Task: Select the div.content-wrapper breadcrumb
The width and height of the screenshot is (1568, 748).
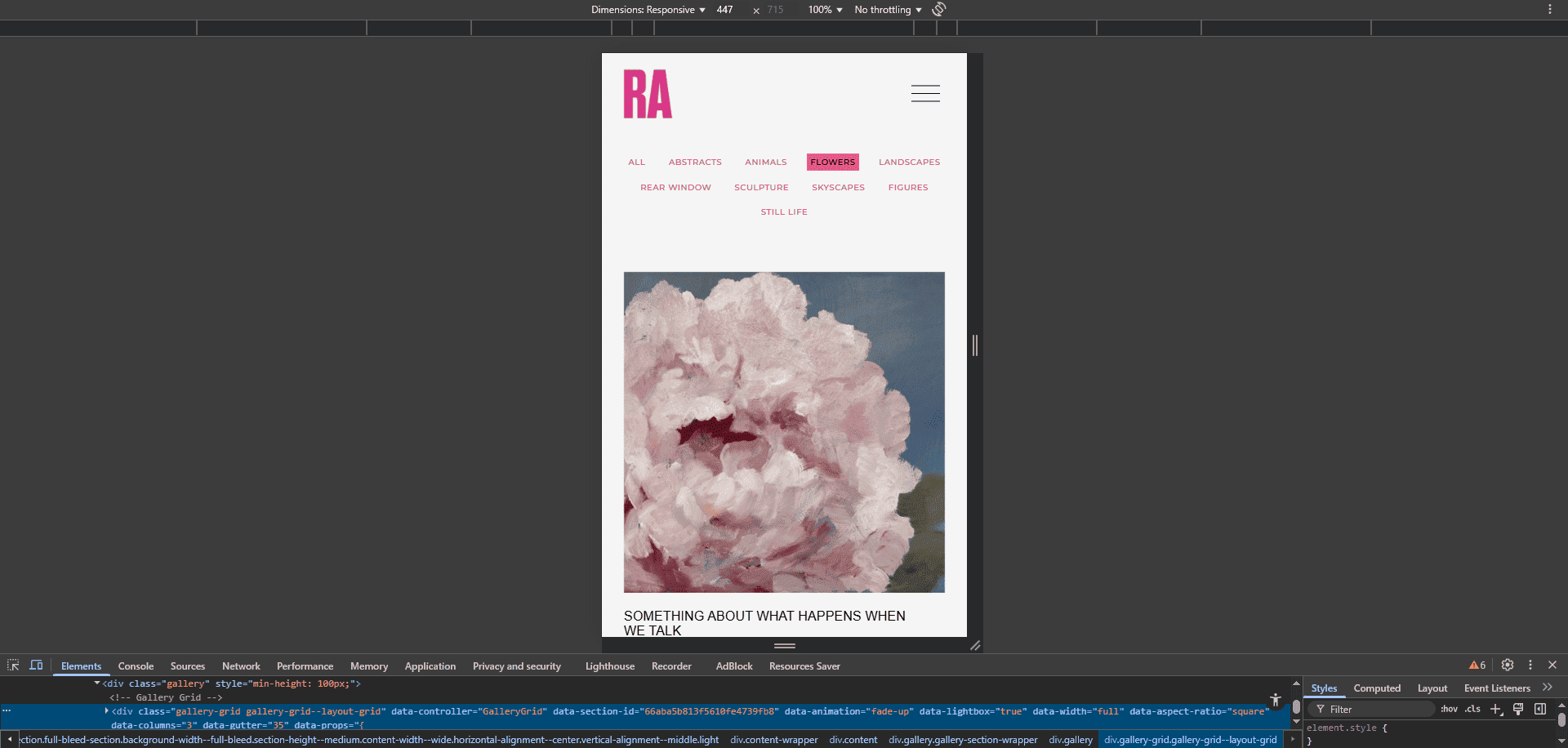Action: pyautogui.click(x=773, y=740)
